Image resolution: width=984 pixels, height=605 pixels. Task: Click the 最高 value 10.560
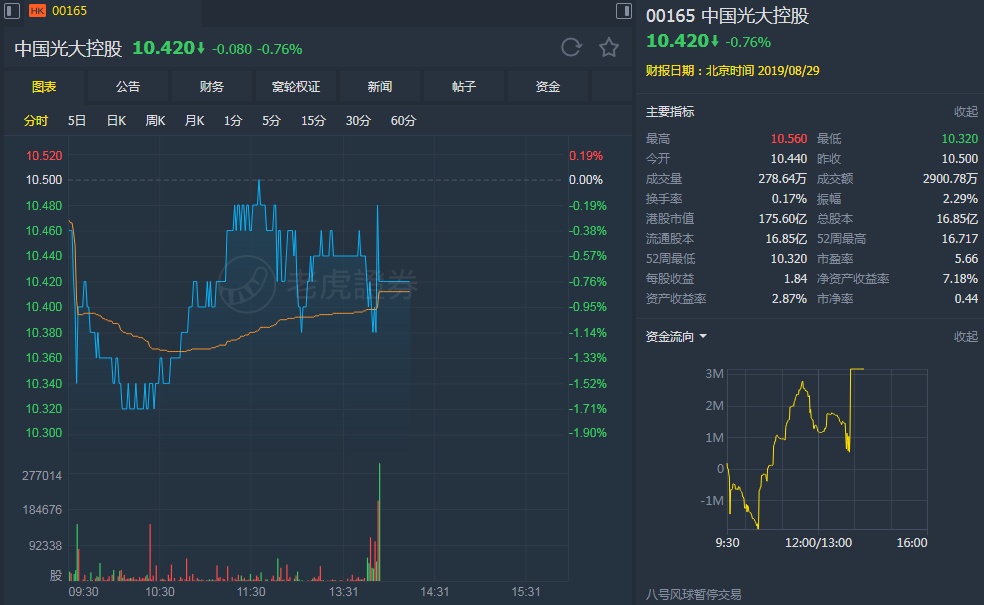pos(789,139)
